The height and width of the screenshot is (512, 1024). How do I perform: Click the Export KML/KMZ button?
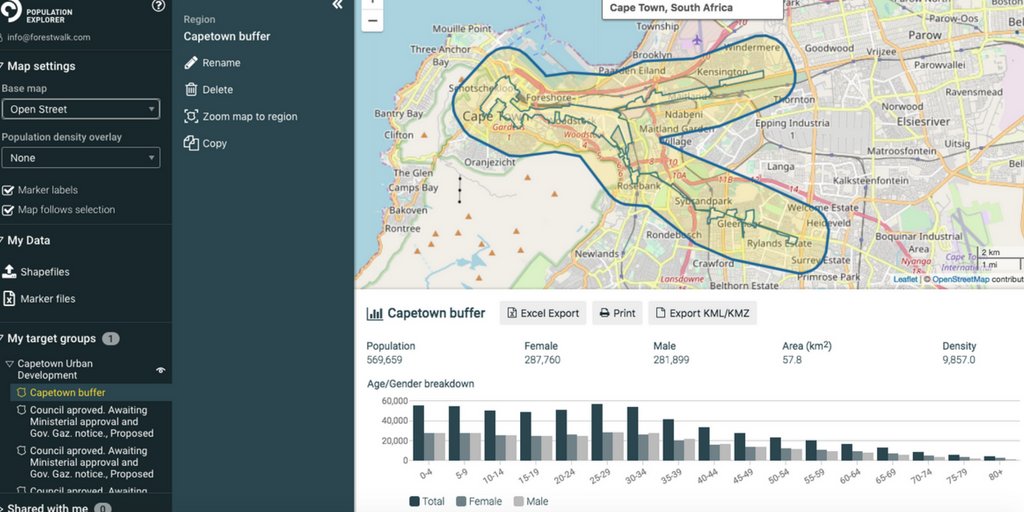(702, 313)
